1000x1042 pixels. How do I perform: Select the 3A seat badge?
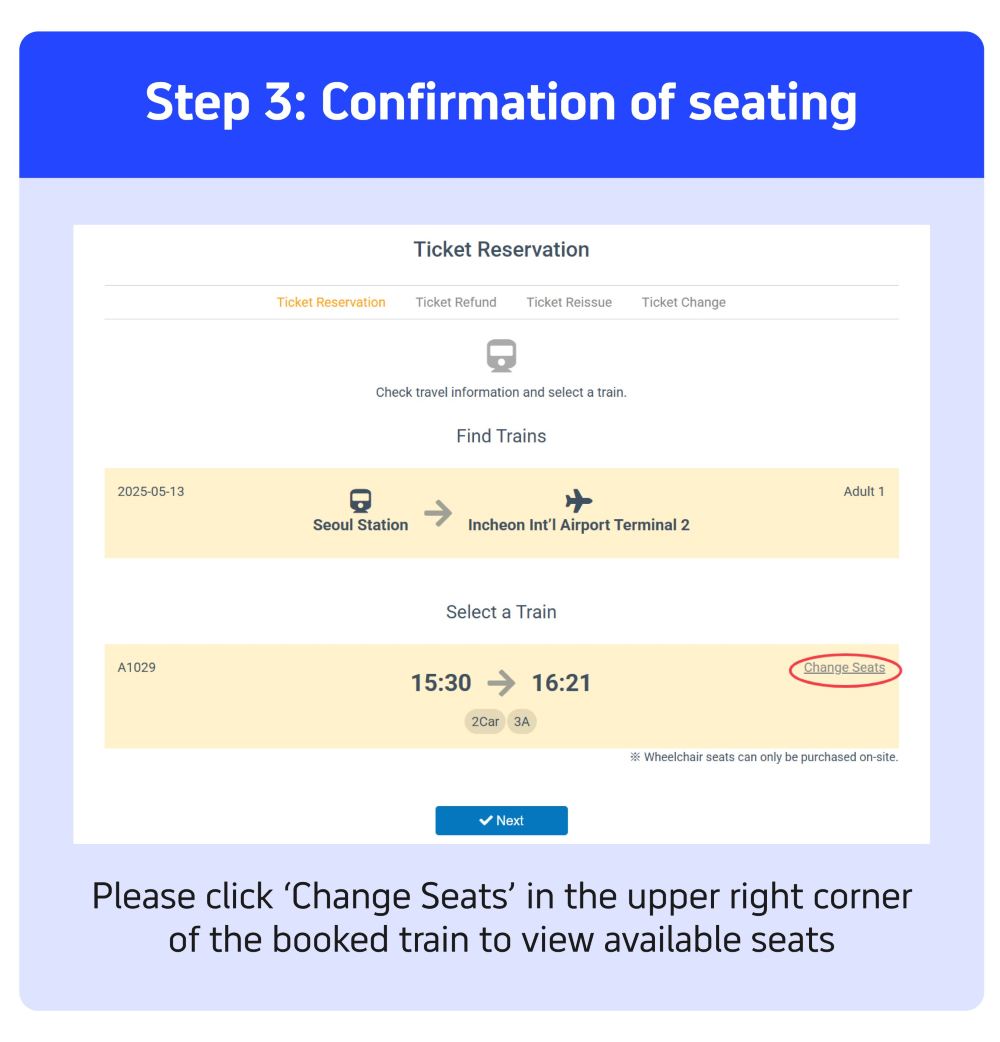pos(521,720)
